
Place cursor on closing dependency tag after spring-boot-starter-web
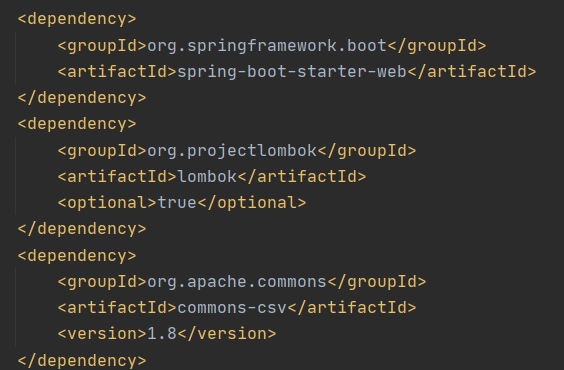click(82, 98)
